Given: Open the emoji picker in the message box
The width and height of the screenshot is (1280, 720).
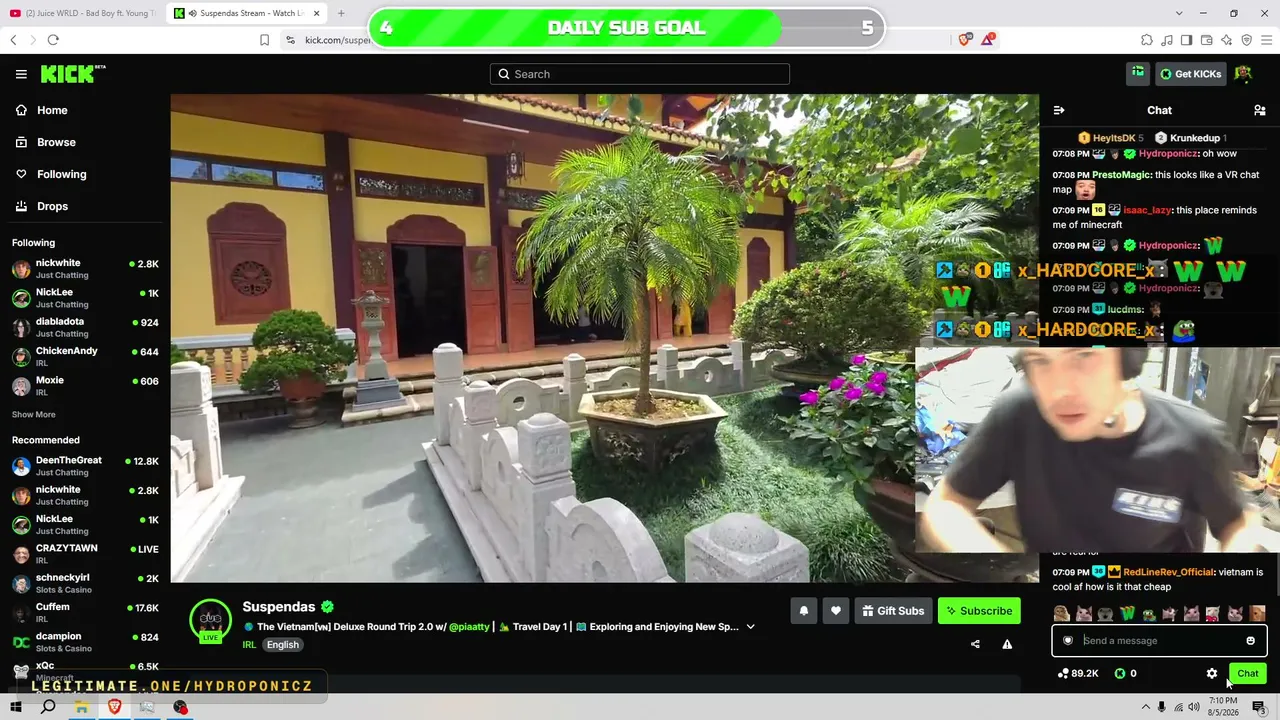Looking at the screenshot, I should tap(1250, 641).
